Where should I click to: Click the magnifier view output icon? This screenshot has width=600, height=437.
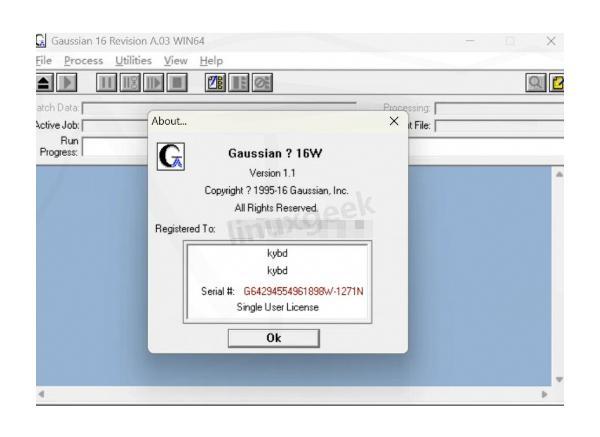coord(569,80)
